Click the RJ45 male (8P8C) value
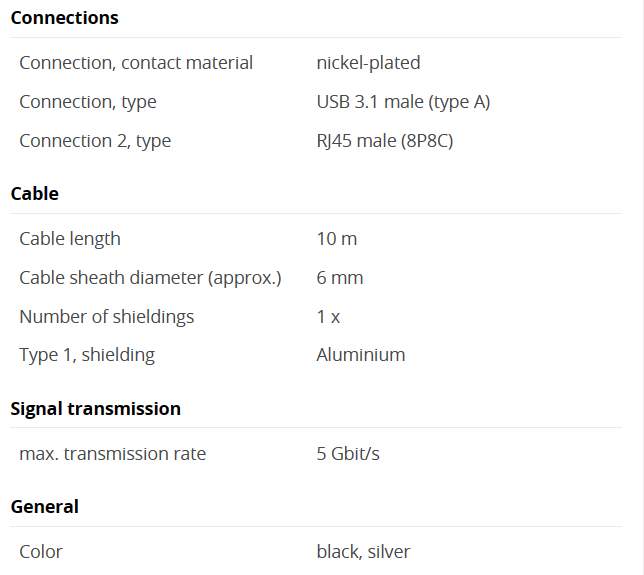The height and width of the screenshot is (575, 644). [385, 141]
